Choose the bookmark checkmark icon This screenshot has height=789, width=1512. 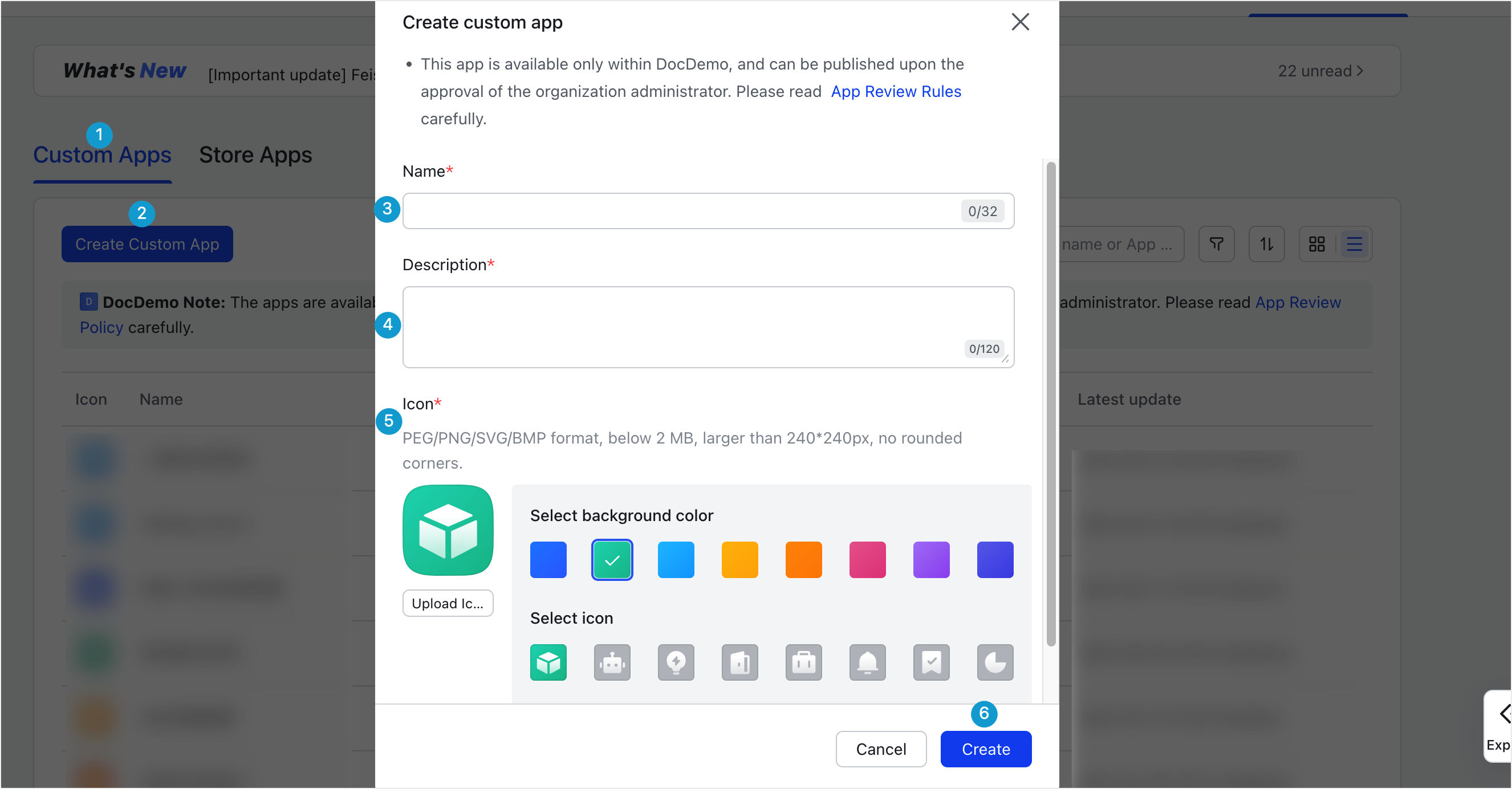(931, 662)
